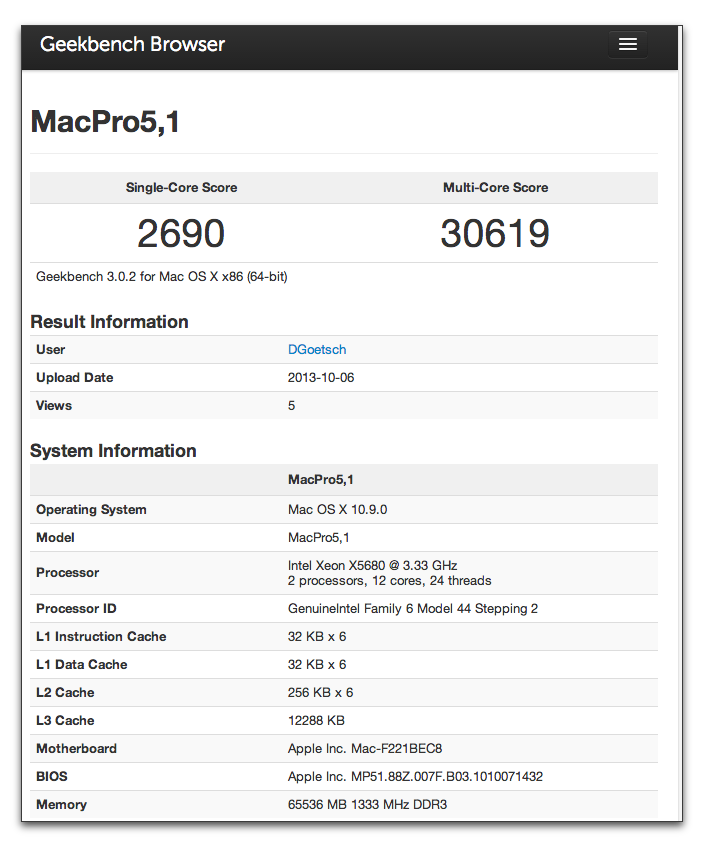The width and height of the screenshot is (705, 846).
Task: Select the L2 Cache value 256 KB x 6
Action: (320, 693)
